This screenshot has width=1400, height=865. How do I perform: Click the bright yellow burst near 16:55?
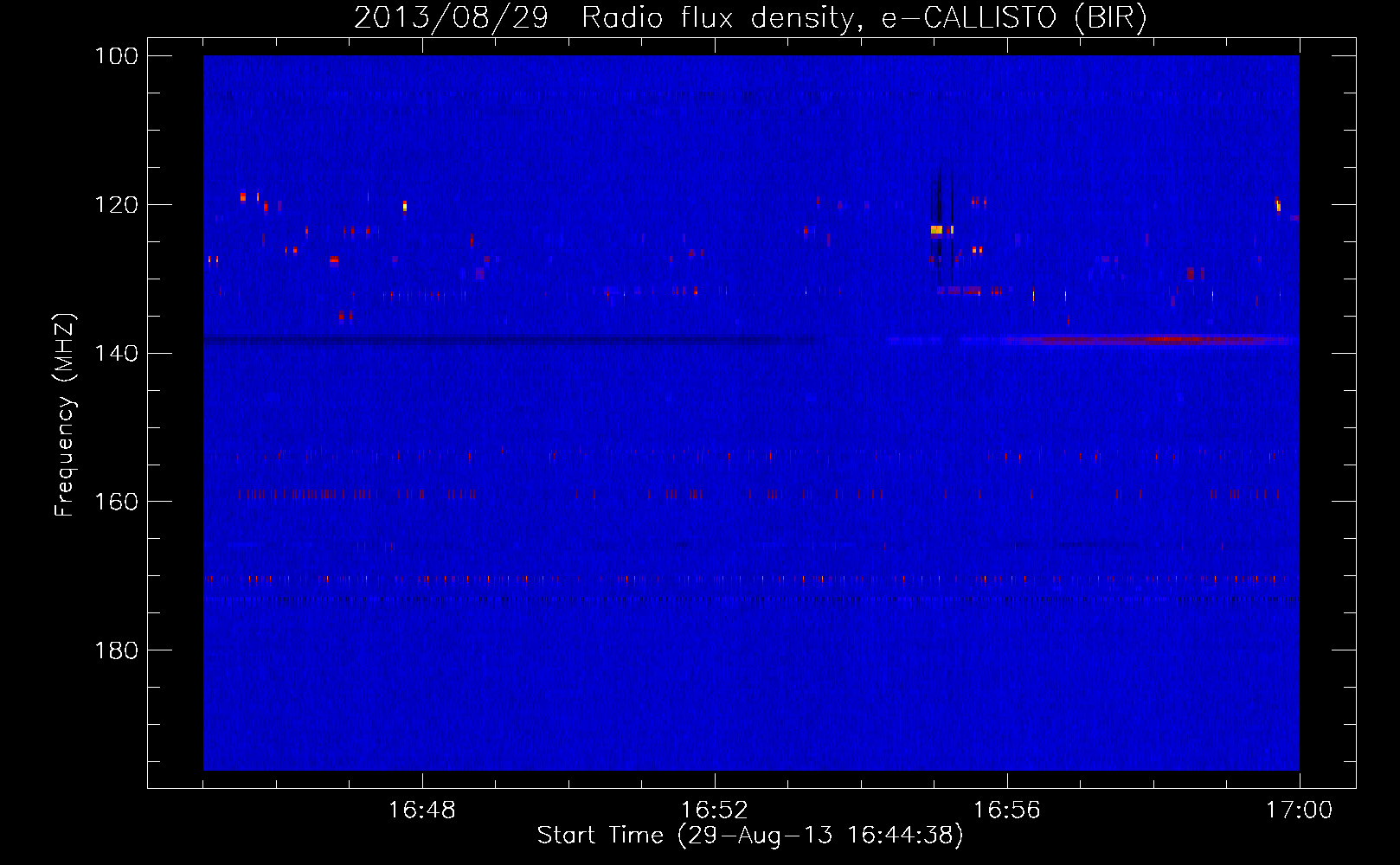click(x=936, y=230)
